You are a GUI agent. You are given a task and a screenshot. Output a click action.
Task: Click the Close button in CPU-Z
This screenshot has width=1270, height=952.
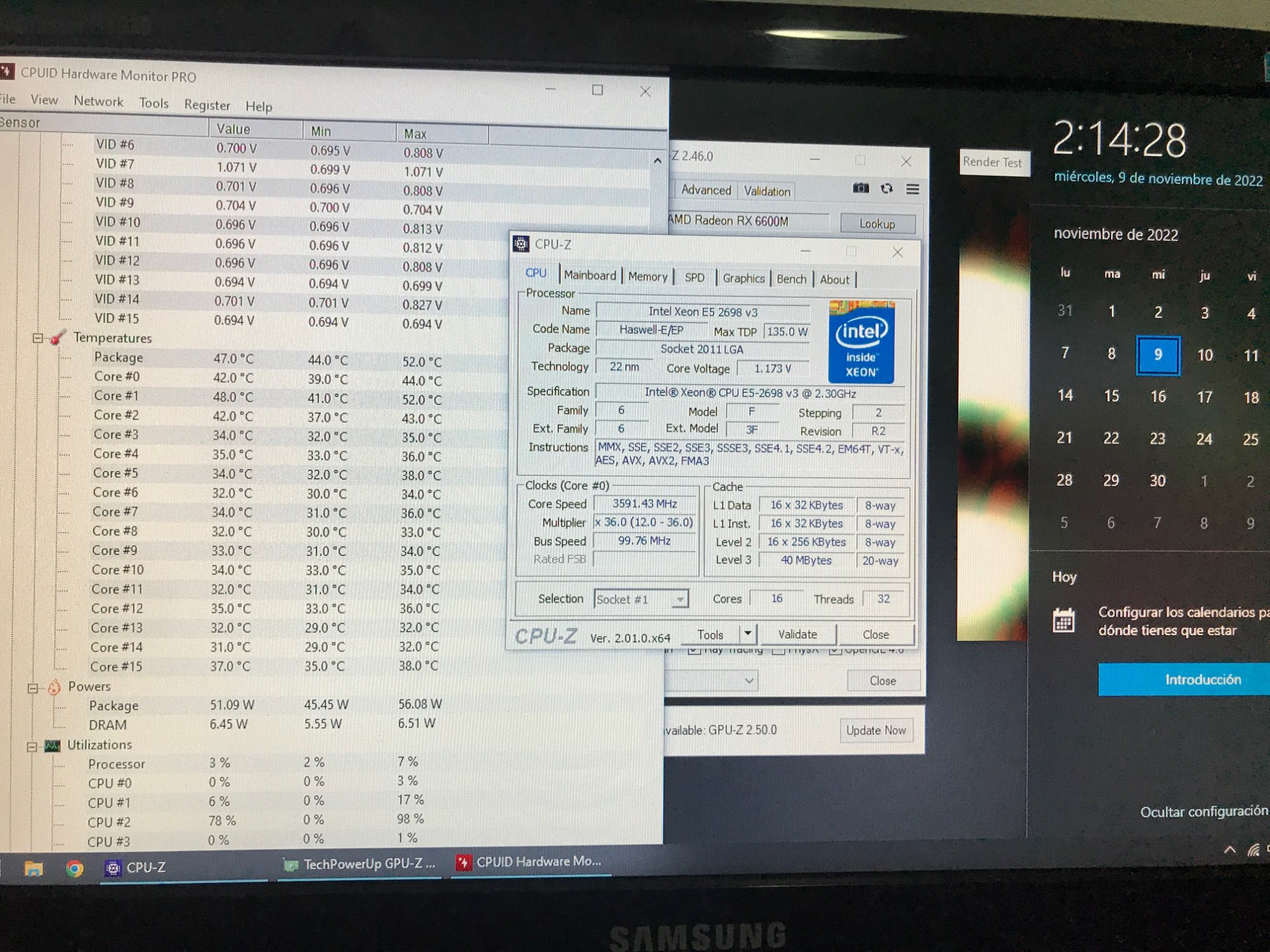tap(876, 635)
